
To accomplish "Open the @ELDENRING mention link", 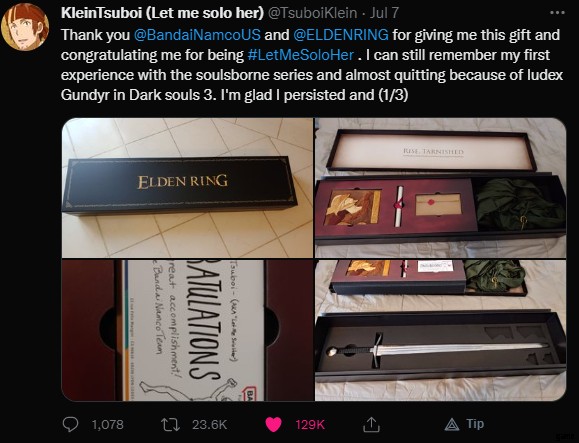I will [x=341, y=35].
